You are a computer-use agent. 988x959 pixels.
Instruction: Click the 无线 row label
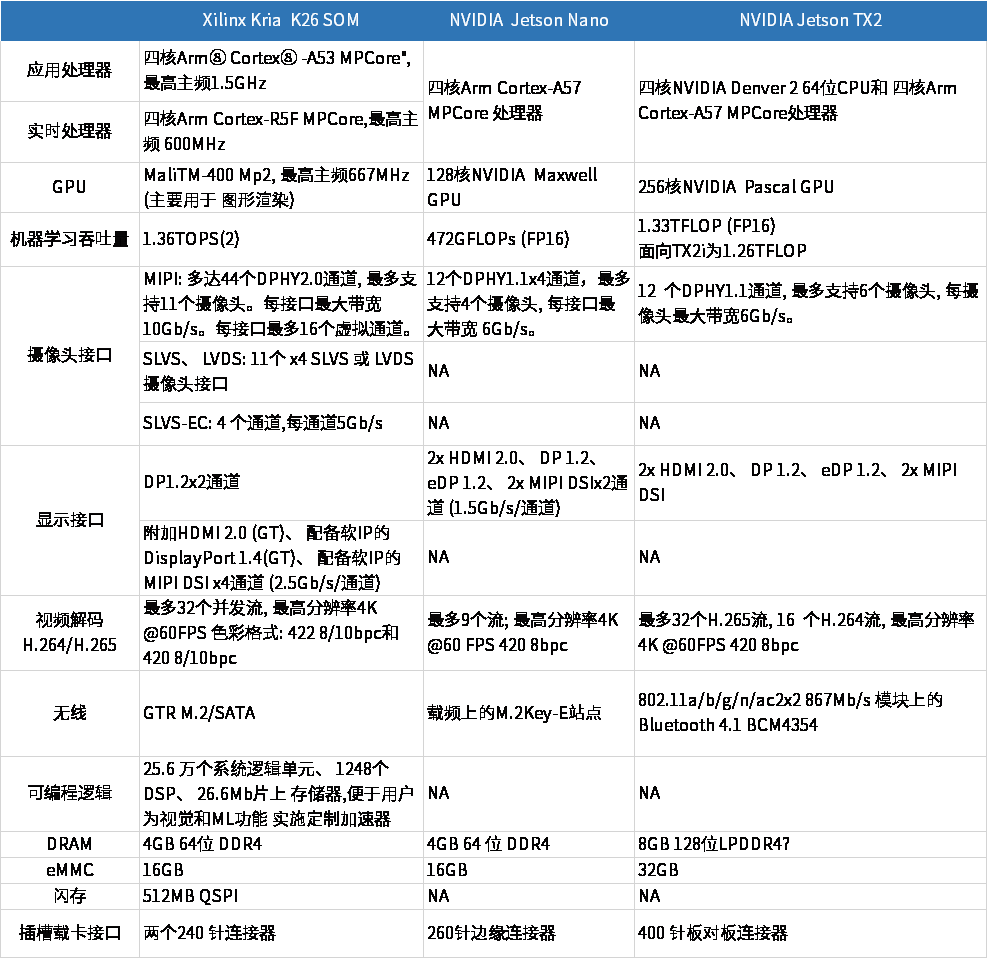(x=69, y=713)
